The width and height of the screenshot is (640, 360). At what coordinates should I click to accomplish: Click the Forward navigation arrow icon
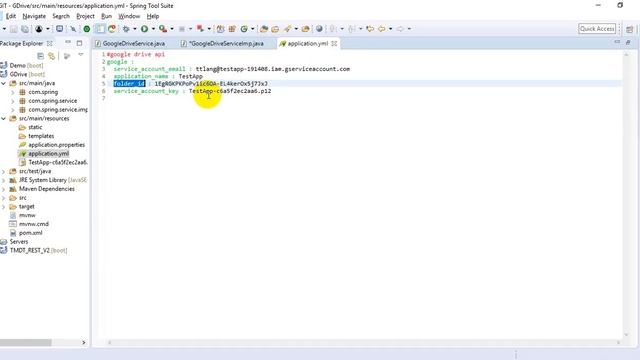[400, 29]
